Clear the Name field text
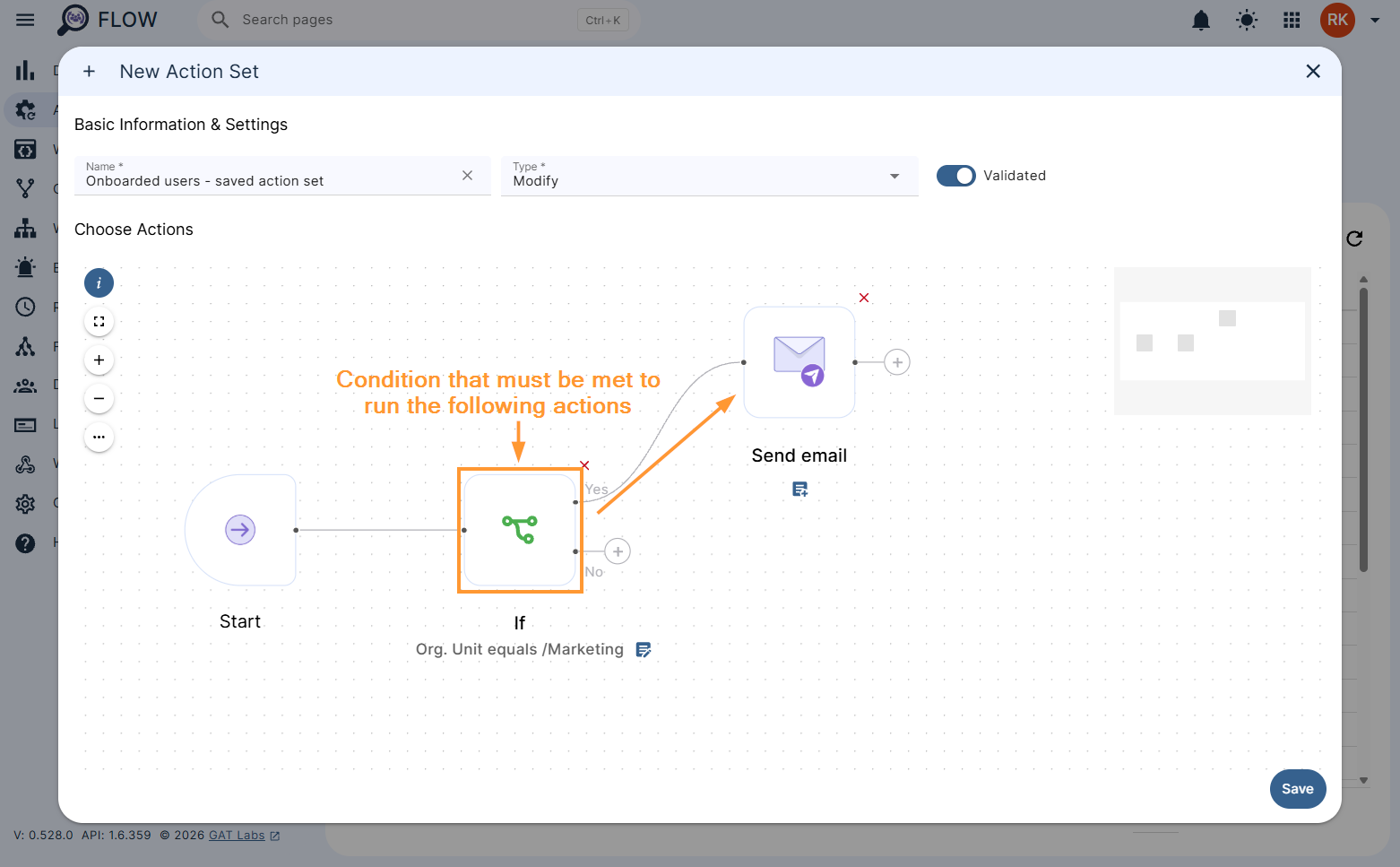Screen dimensions: 1400x867 tap(467, 176)
